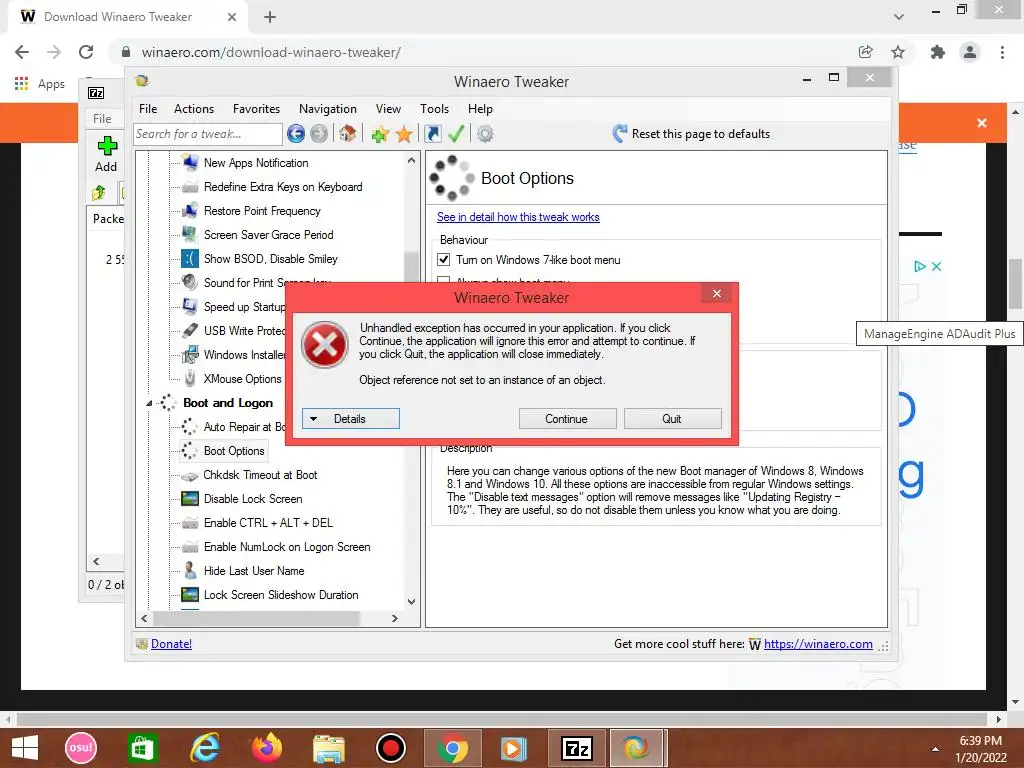This screenshot has width=1024, height=768.
Task: Click the grey Forward arrow in Tweaker toolbar
Action: (x=319, y=134)
